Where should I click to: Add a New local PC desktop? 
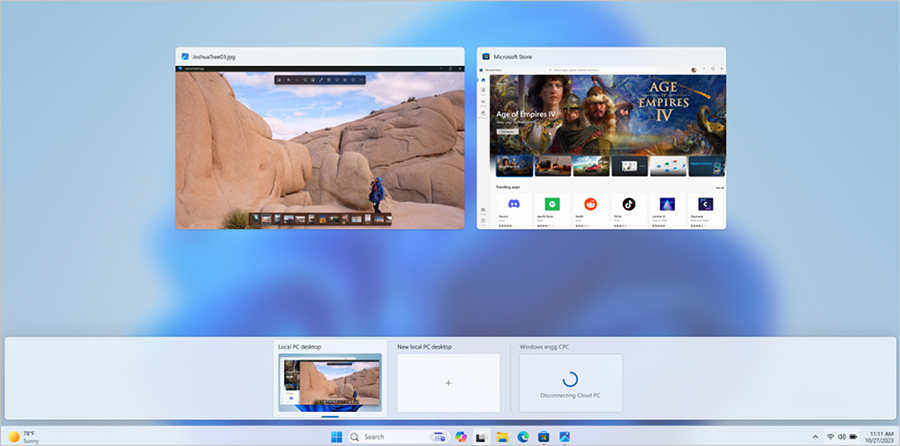[x=448, y=382]
